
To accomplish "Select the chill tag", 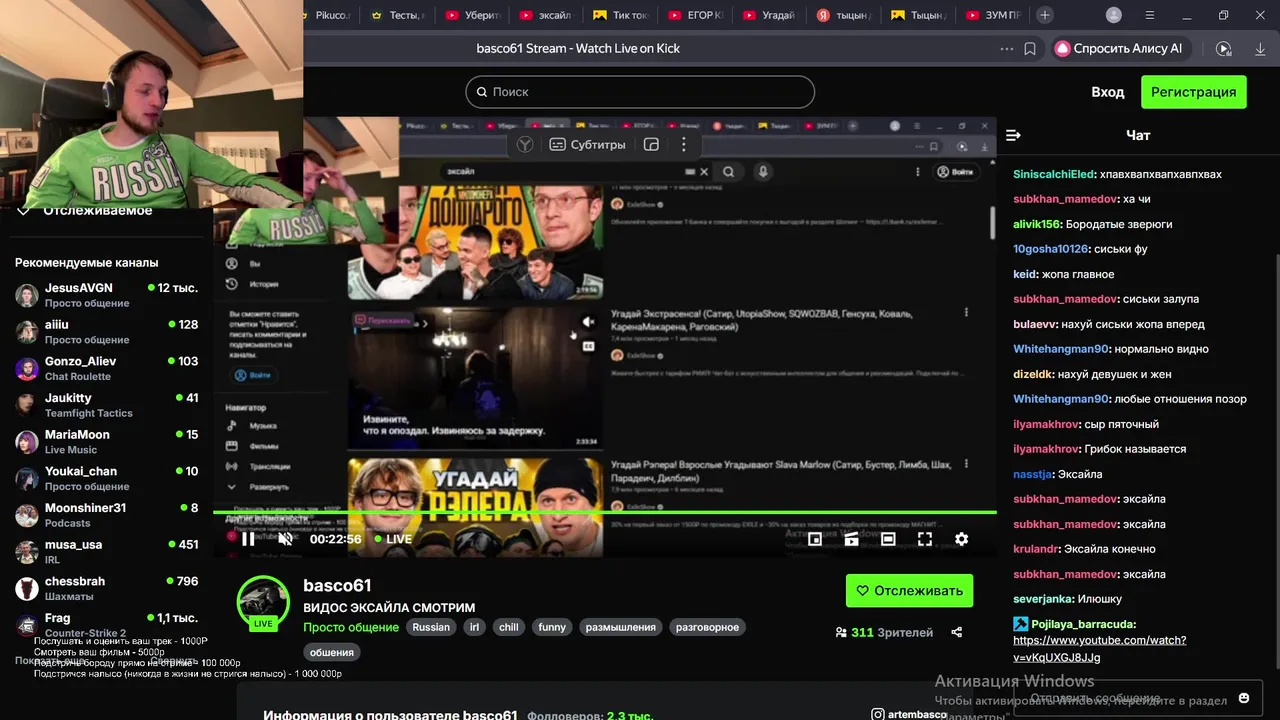I will [509, 627].
